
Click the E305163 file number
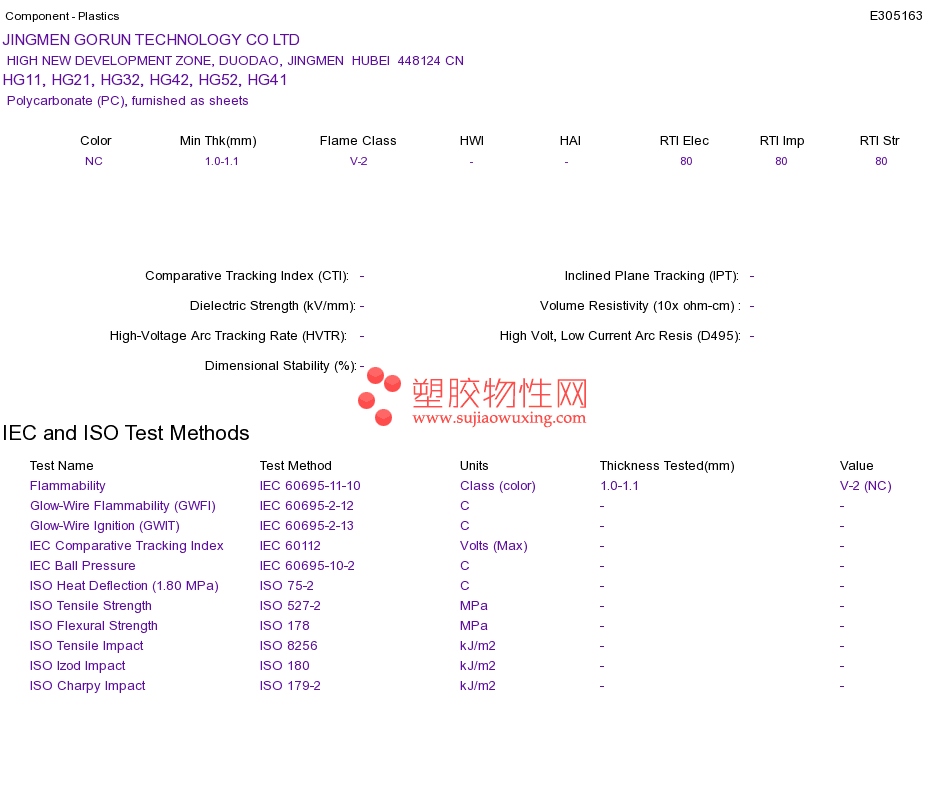pos(895,16)
